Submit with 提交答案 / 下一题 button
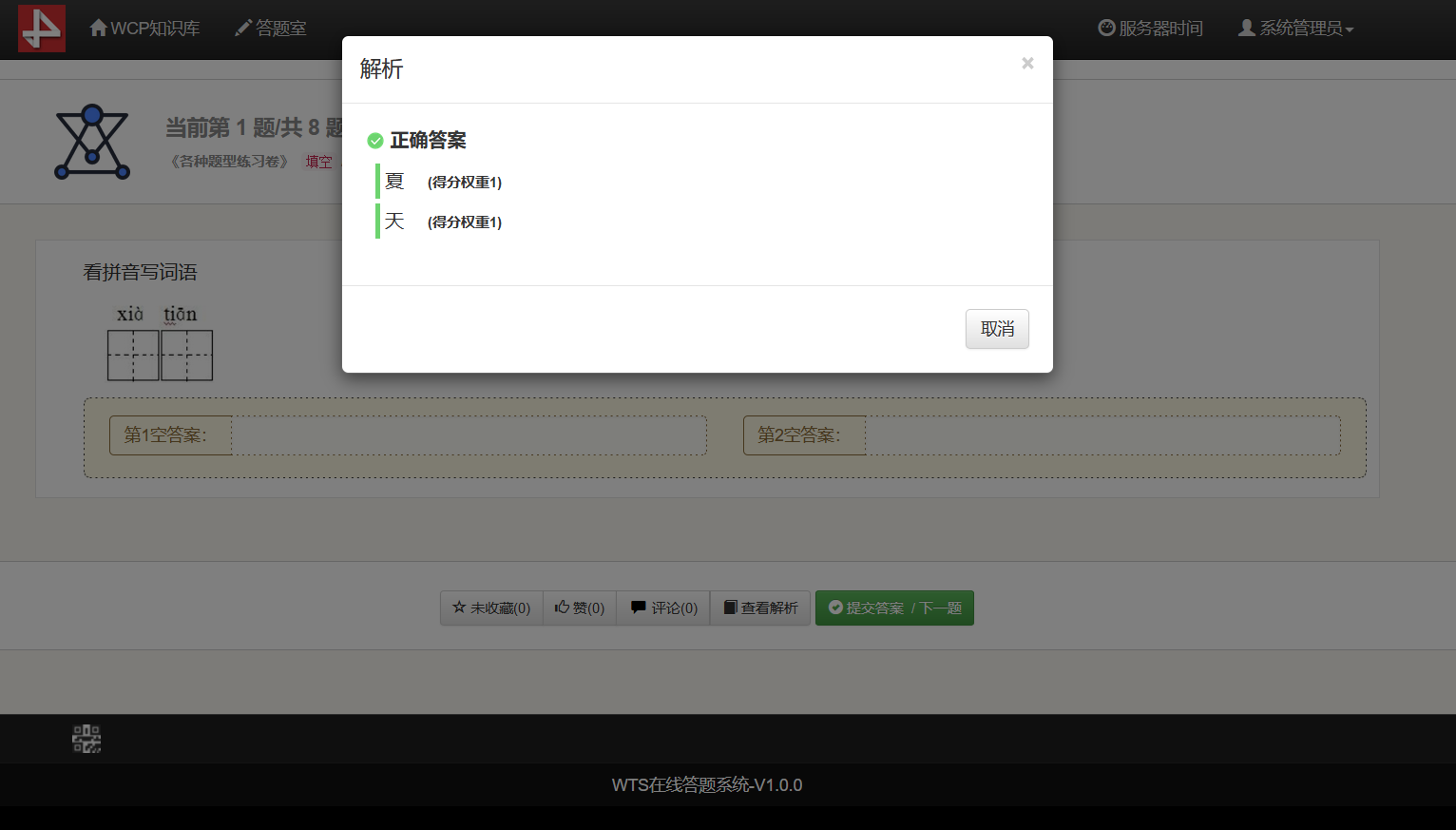 coord(894,608)
